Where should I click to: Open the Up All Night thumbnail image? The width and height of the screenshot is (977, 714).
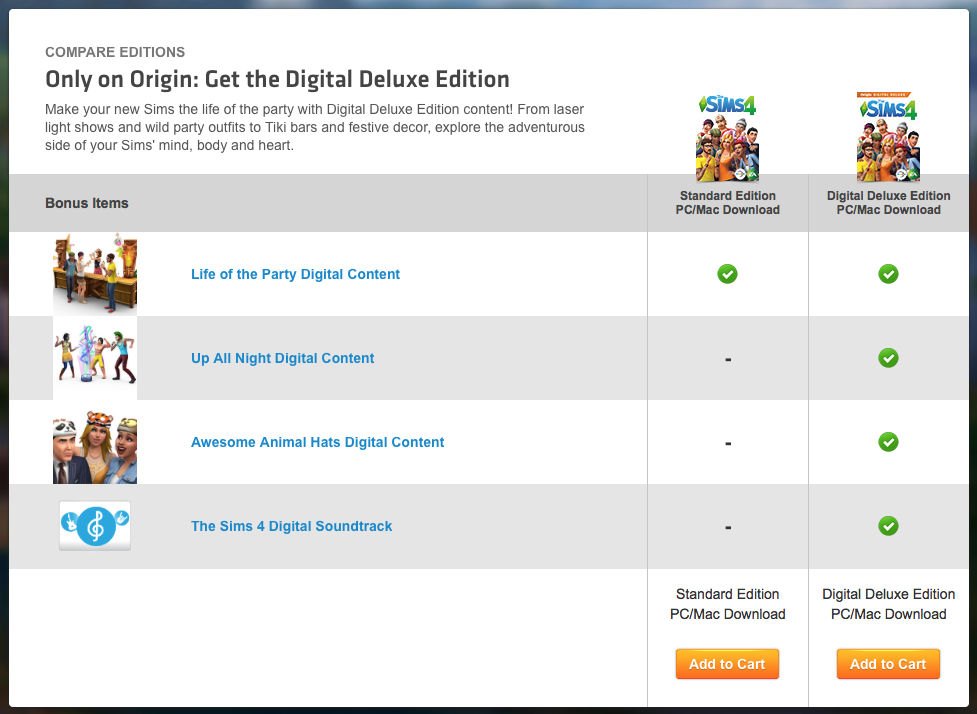click(x=95, y=358)
